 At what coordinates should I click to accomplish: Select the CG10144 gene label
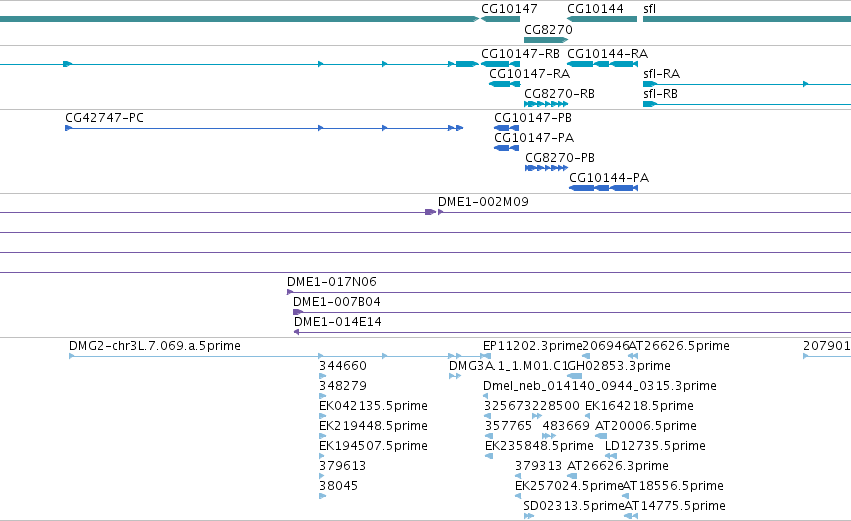pos(595,9)
